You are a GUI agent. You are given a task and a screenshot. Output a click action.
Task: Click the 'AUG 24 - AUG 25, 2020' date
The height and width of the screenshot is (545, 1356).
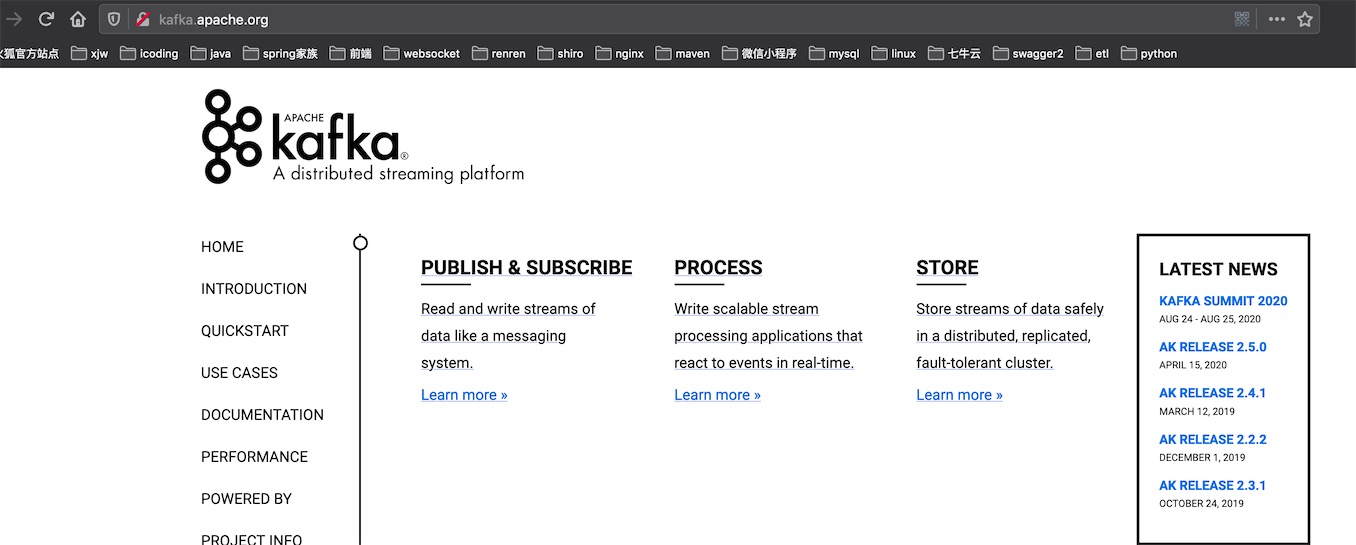pos(1210,319)
